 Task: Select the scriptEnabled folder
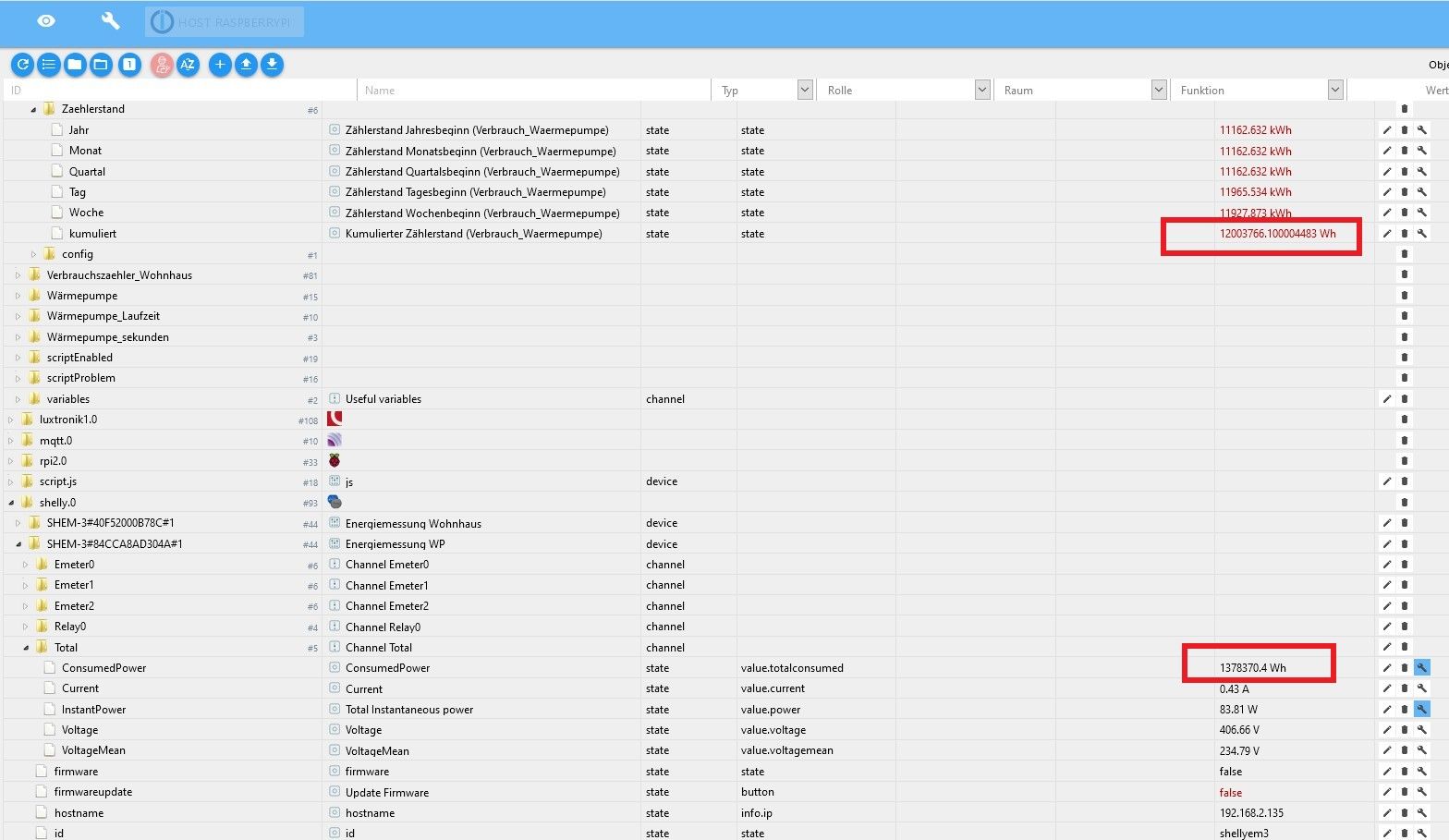tap(79, 358)
